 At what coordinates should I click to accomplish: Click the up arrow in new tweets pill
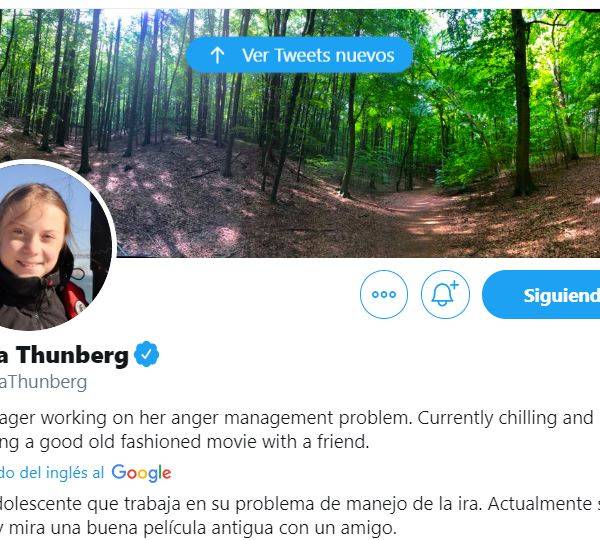(217, 55)
